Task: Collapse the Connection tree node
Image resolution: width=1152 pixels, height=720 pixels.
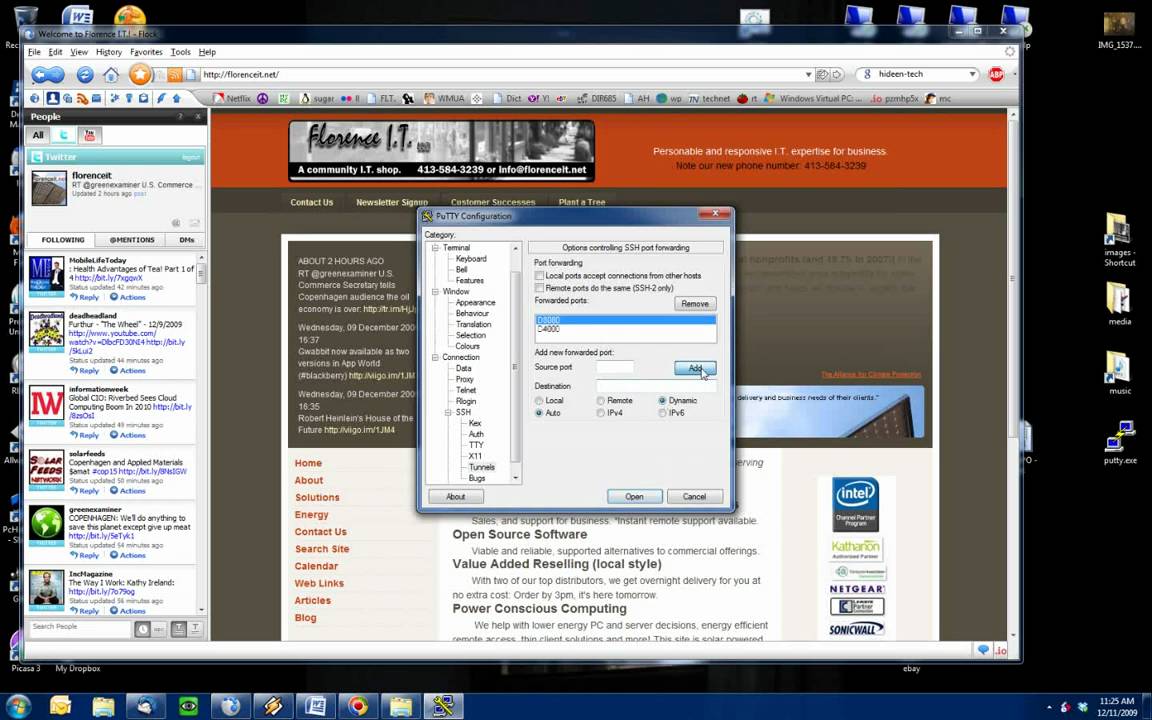Action: [x=434, y=357]
